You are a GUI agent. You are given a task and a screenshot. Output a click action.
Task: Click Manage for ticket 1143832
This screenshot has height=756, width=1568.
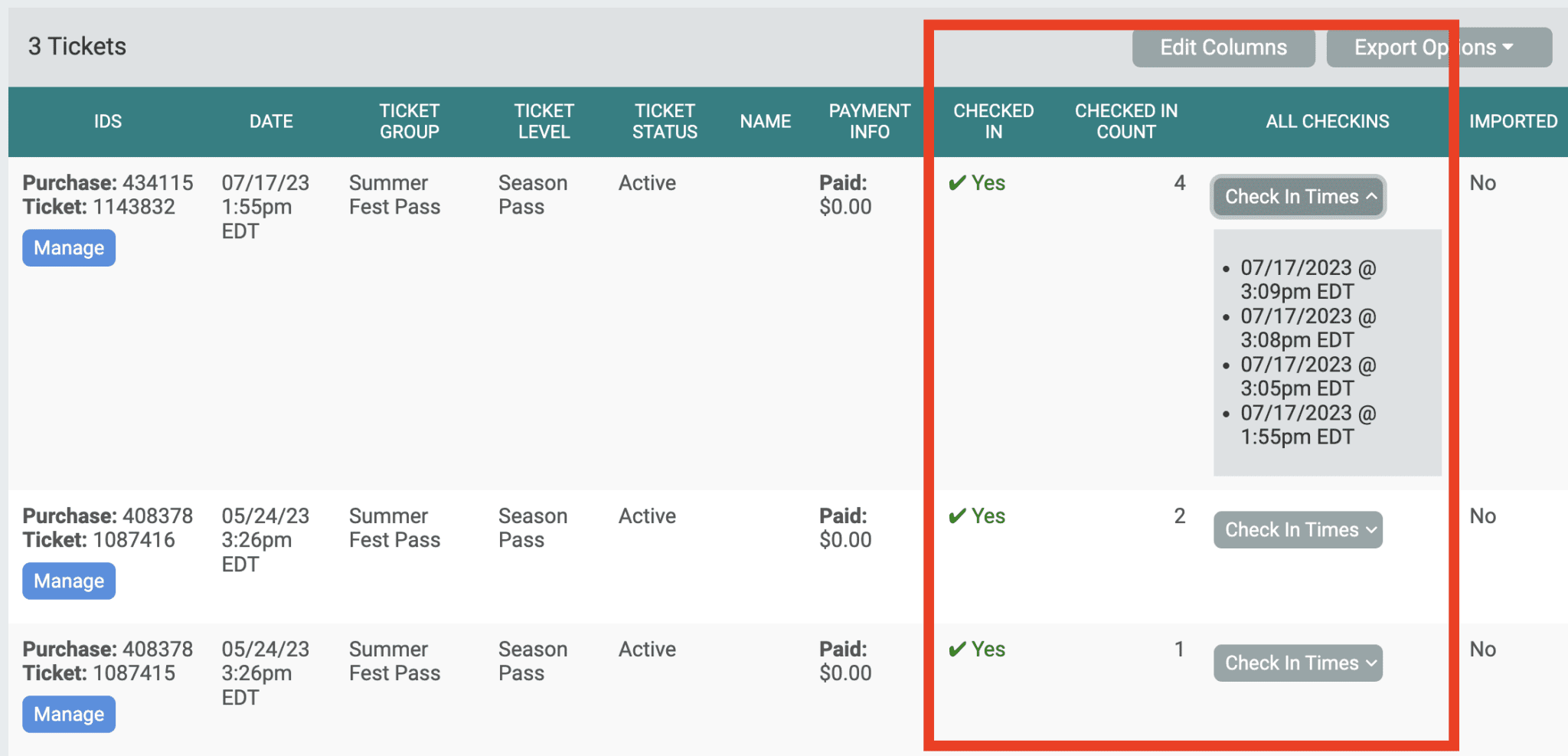pyautogui.click(x=68, y=247)
